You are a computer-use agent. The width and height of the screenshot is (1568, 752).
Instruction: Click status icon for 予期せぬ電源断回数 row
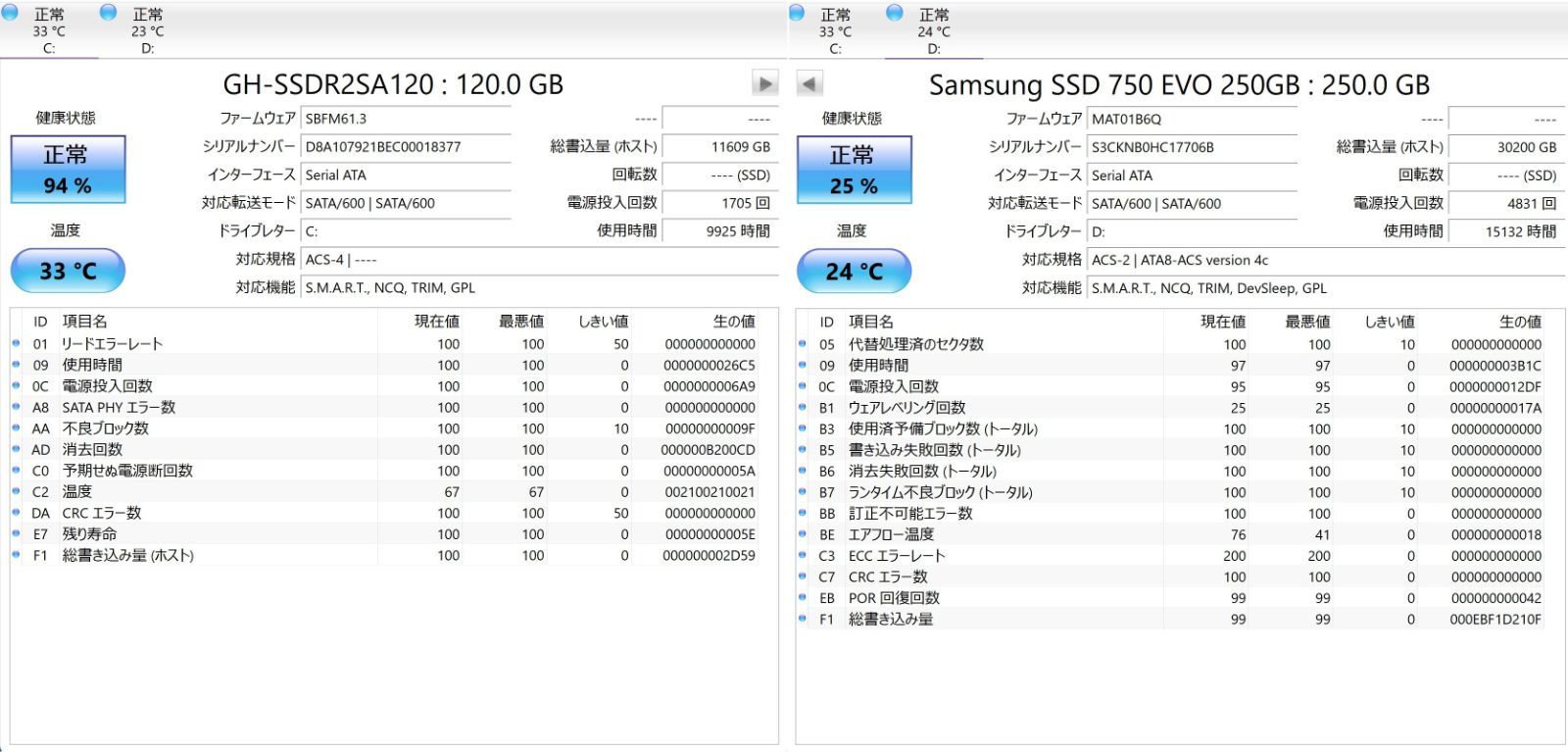(16, 470)
